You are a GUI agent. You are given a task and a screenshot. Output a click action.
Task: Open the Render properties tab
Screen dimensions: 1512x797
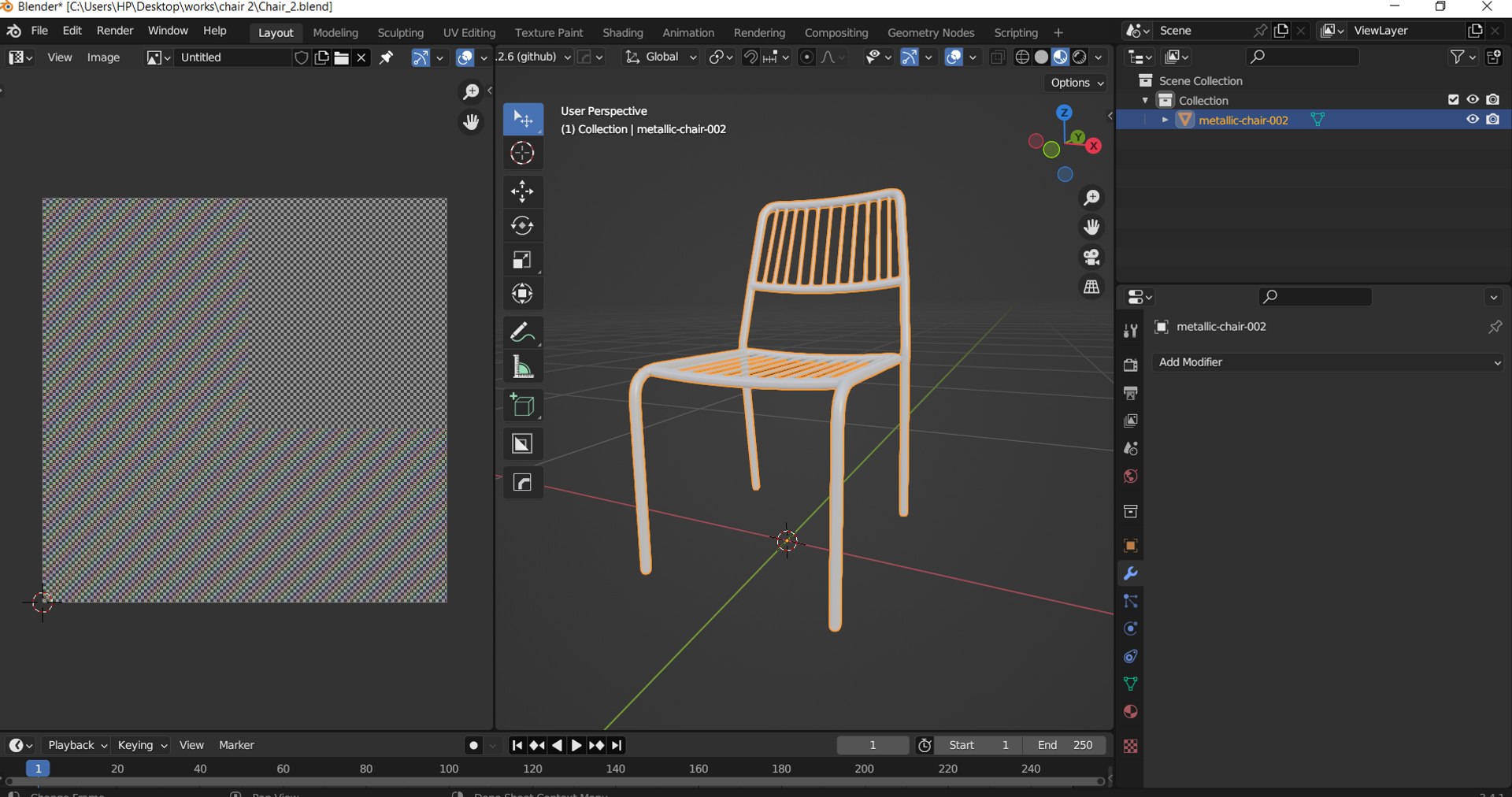coord(1130,365)
